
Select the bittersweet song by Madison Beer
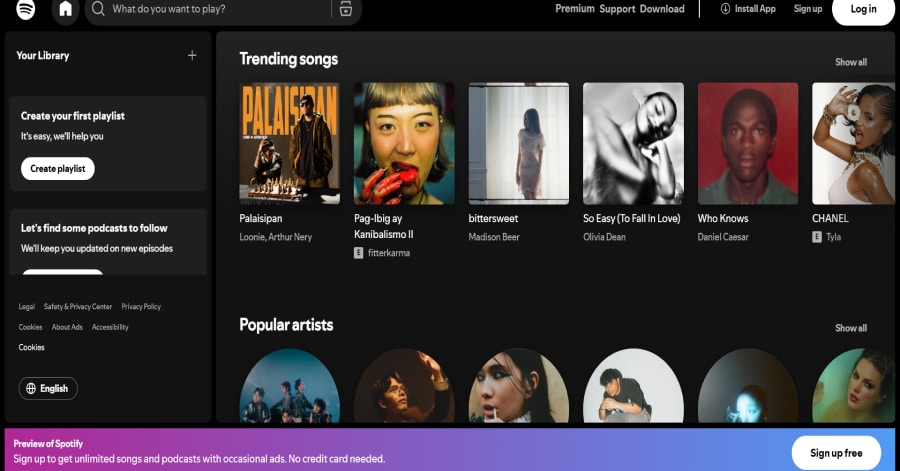(493, 218)
